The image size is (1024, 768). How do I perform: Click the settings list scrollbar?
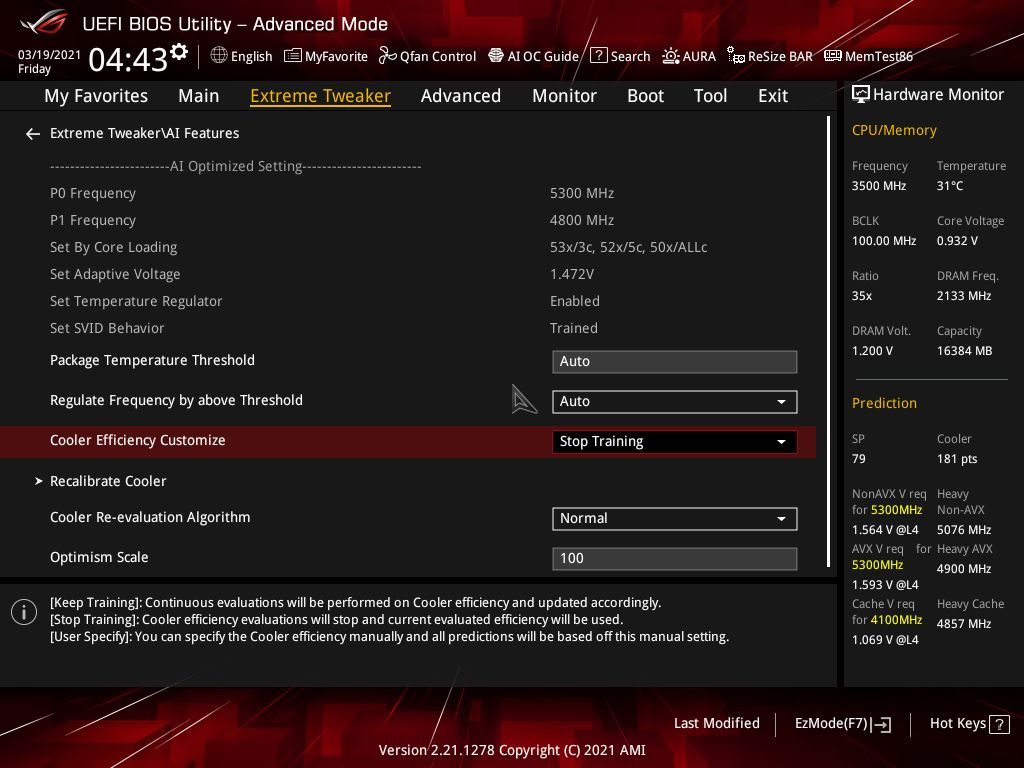click(828, 342)
